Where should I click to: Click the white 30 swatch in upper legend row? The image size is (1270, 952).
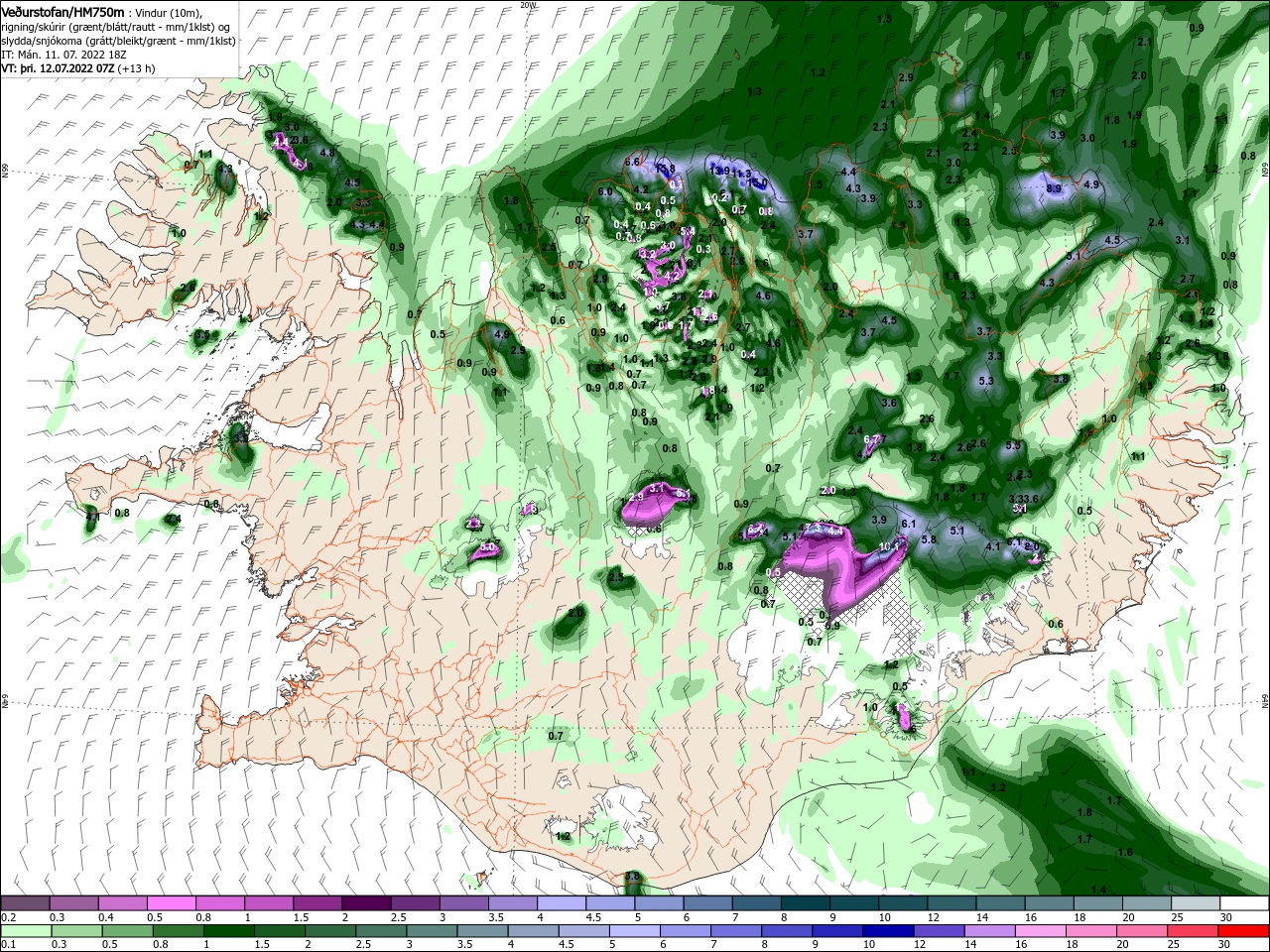coord(1245,903)
